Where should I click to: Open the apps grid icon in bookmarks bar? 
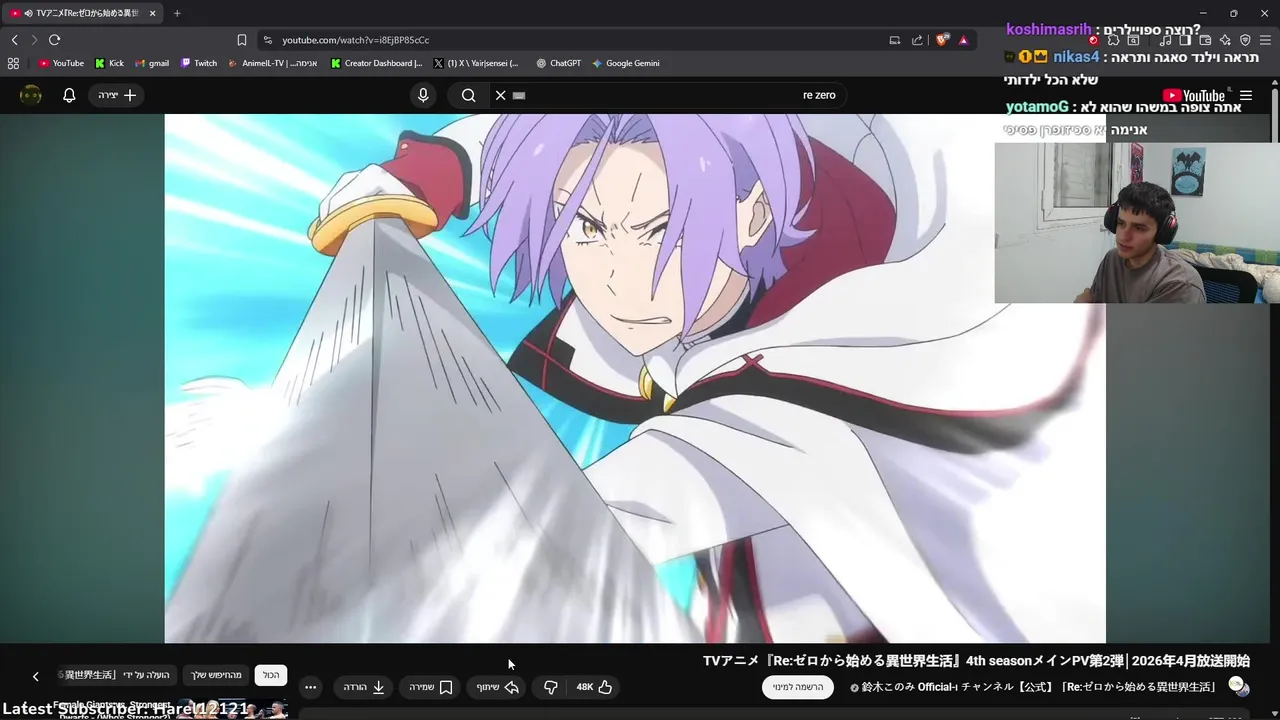13,63
